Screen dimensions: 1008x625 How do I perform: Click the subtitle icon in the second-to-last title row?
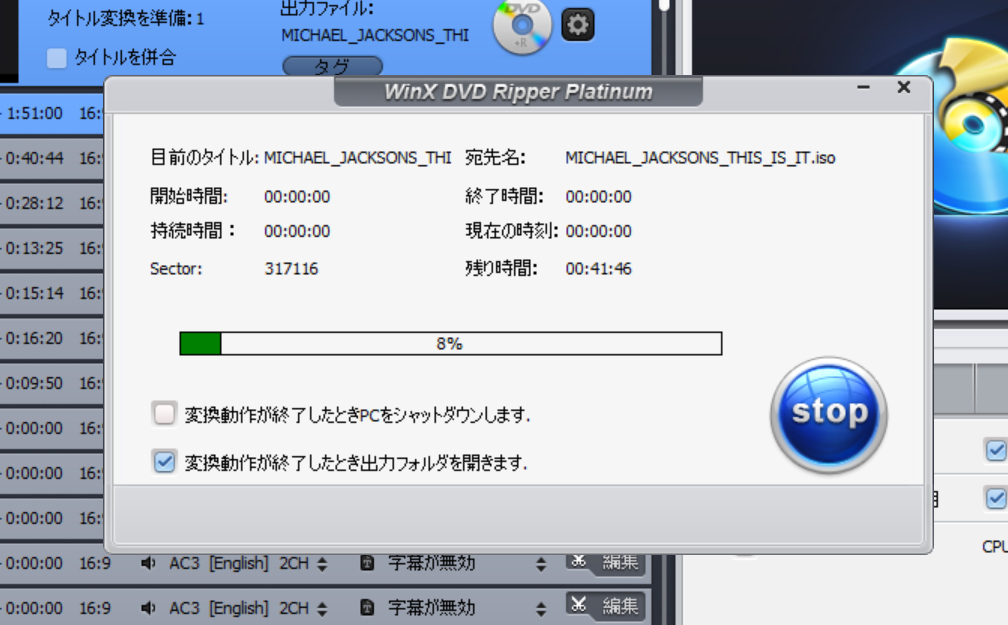[x=367, y=563]
